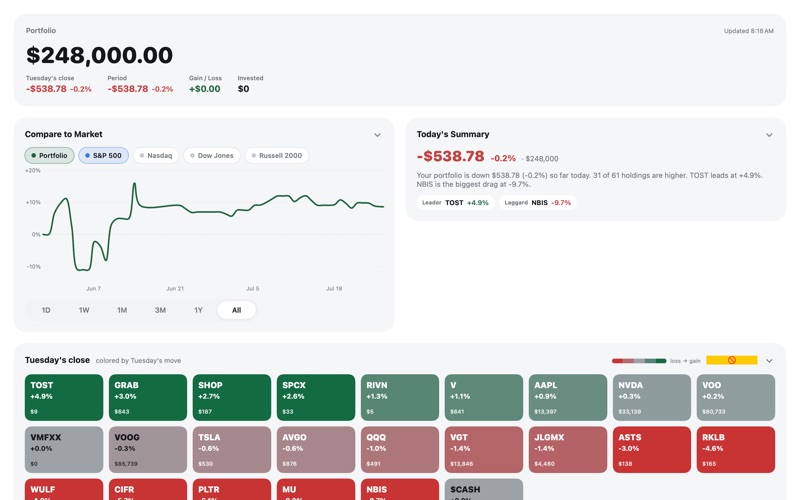Click the $248,000.00 portfolio total
The height and width of the screenshot is (500, 800).
99,55
